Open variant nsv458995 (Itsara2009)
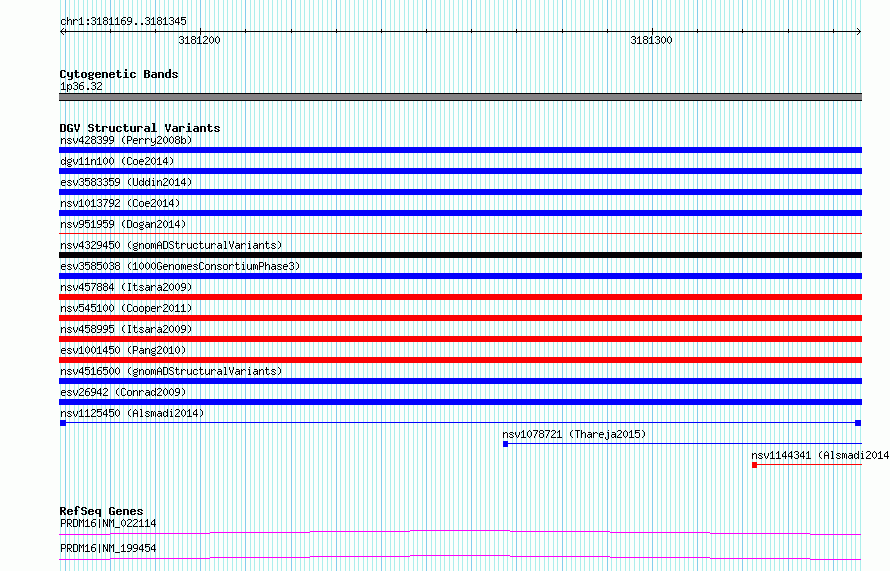Image resolution: width=890 pixels, height=571 pixels. 126,329
